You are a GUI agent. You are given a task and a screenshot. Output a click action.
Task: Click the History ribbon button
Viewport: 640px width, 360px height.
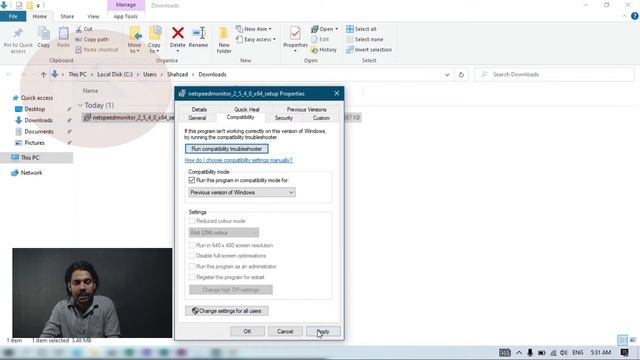[324, 49]
